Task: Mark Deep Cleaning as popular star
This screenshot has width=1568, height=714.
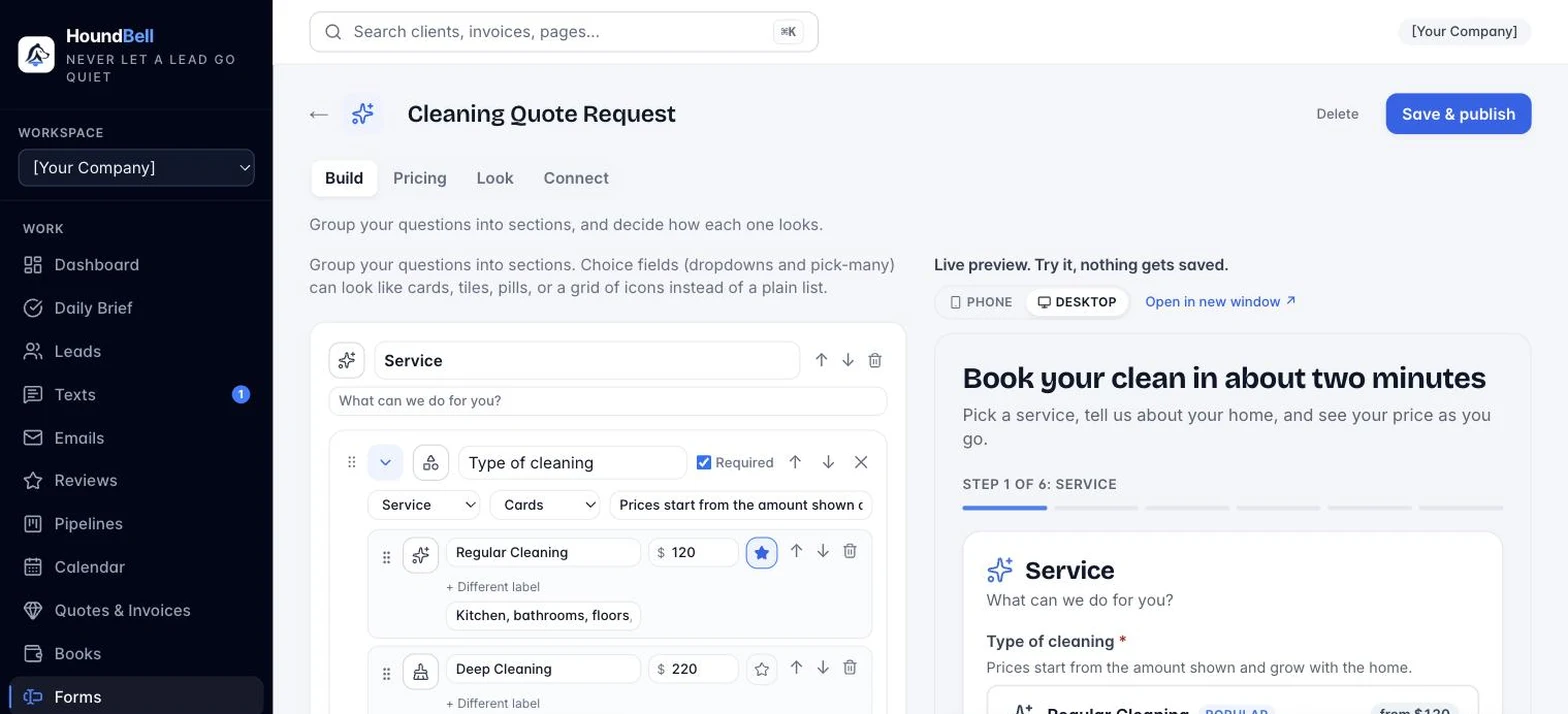Action: coord(762,669)
